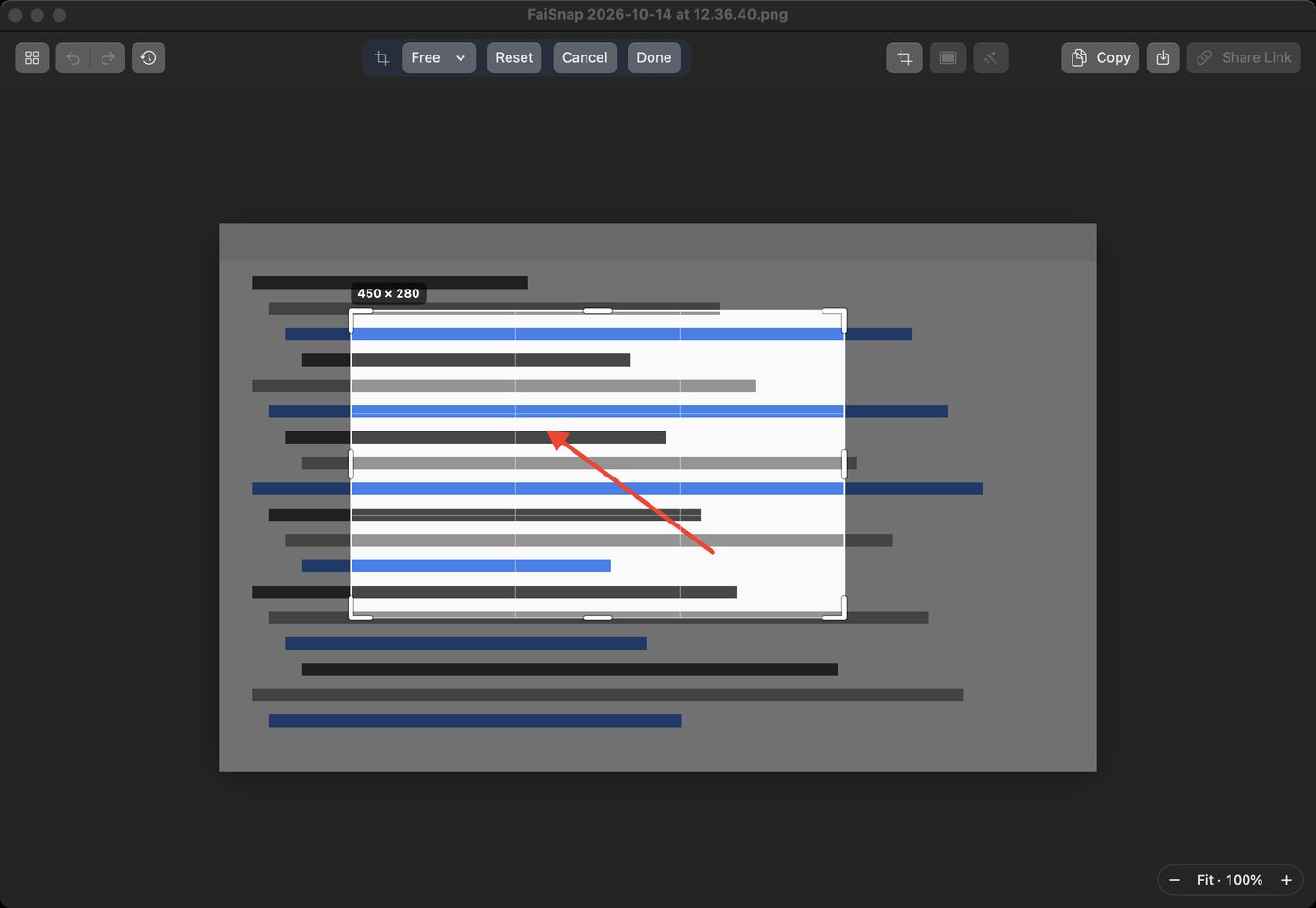Reset the crop selection
This screenshot has height=908, width=1316.
pos(514,57)
